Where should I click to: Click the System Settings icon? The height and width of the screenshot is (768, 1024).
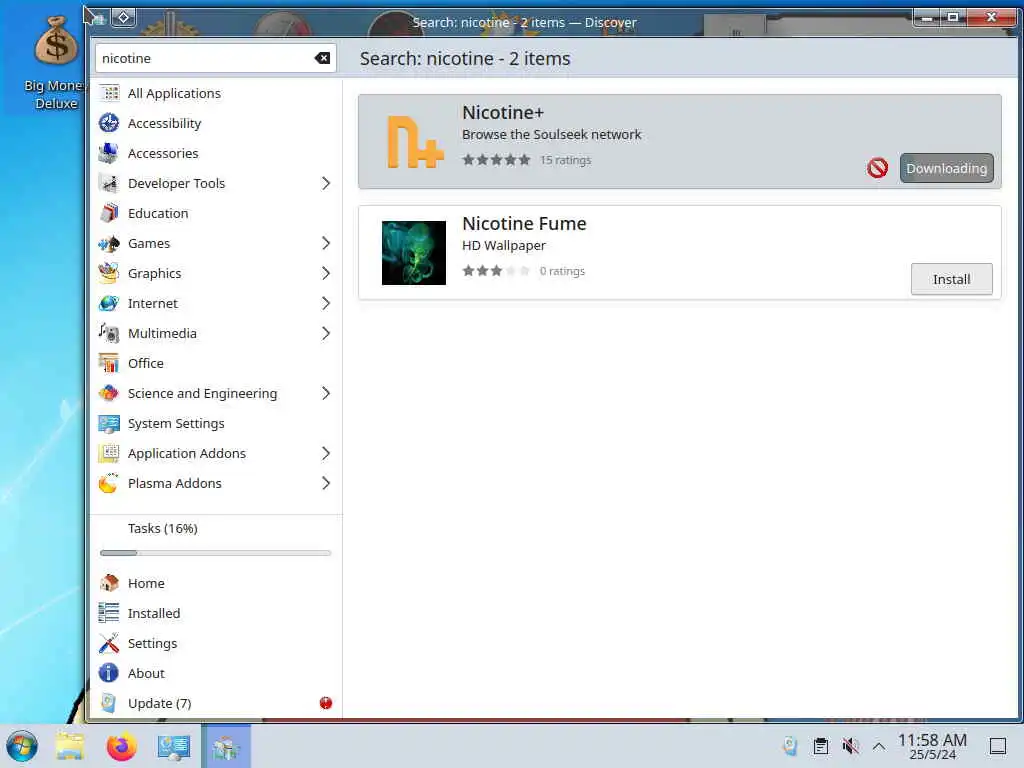click(x=109, y=424)
